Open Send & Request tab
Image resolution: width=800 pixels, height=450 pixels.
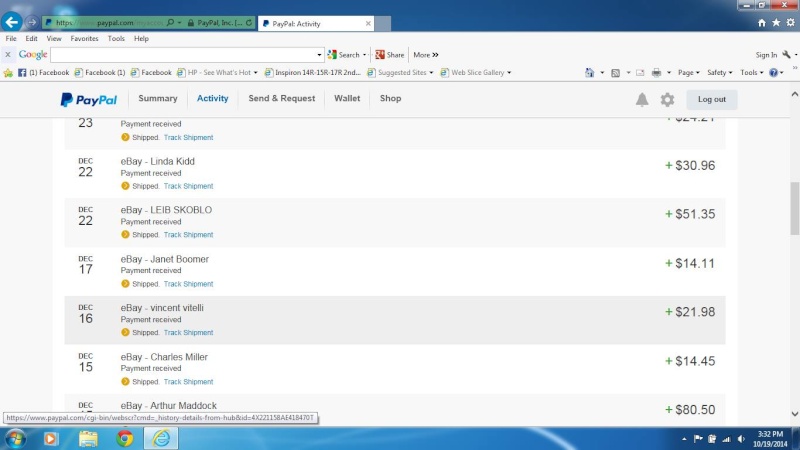pyautogui.click(x=282, y=98)
